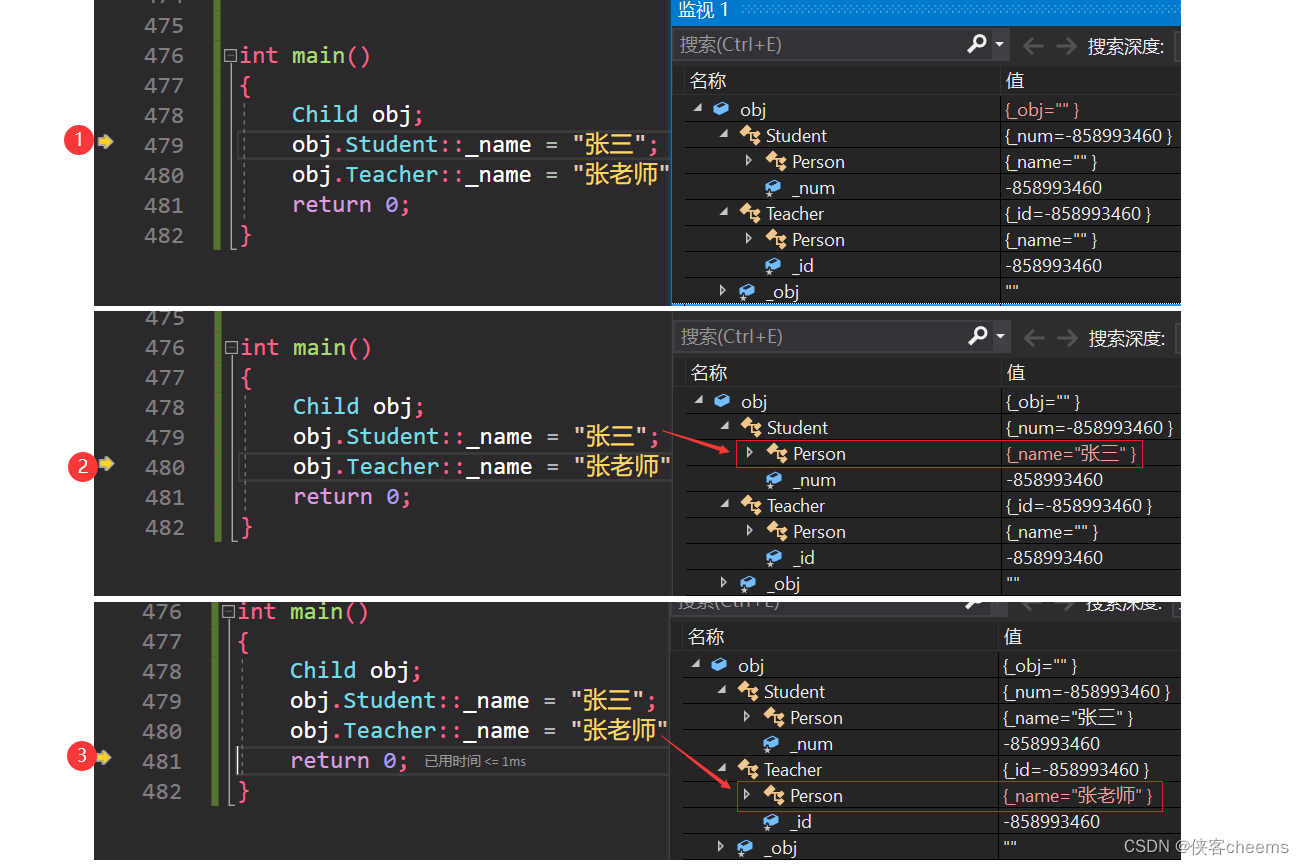Select the boxed {_name="张三"} value, middle snapshot
The image size is (1304, 865).
(1071, 453)
